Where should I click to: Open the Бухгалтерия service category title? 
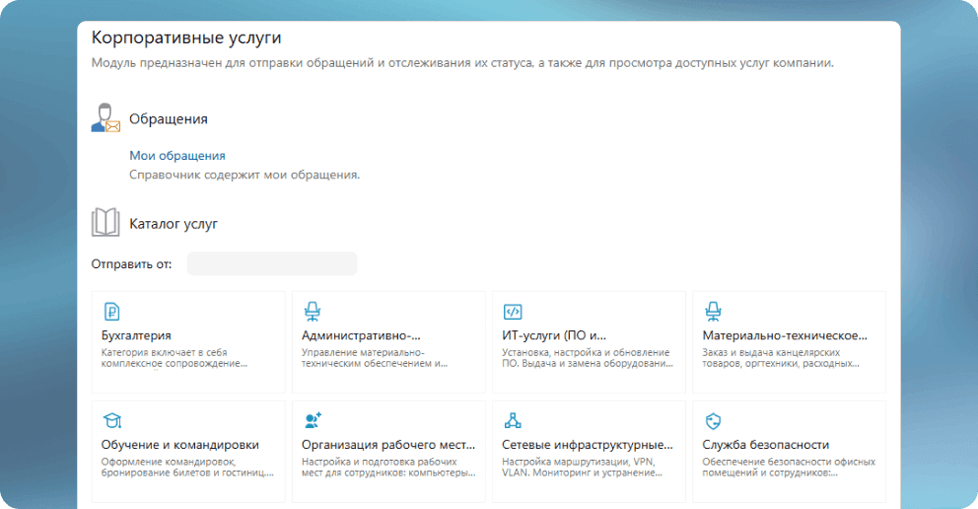[x=136, y=336]
